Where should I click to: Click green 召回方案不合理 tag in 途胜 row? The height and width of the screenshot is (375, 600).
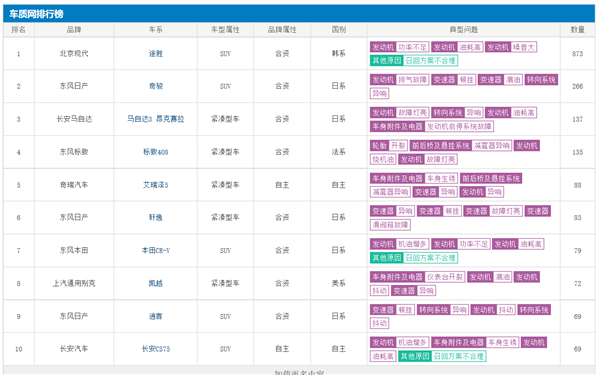click(x=430, y=60)
